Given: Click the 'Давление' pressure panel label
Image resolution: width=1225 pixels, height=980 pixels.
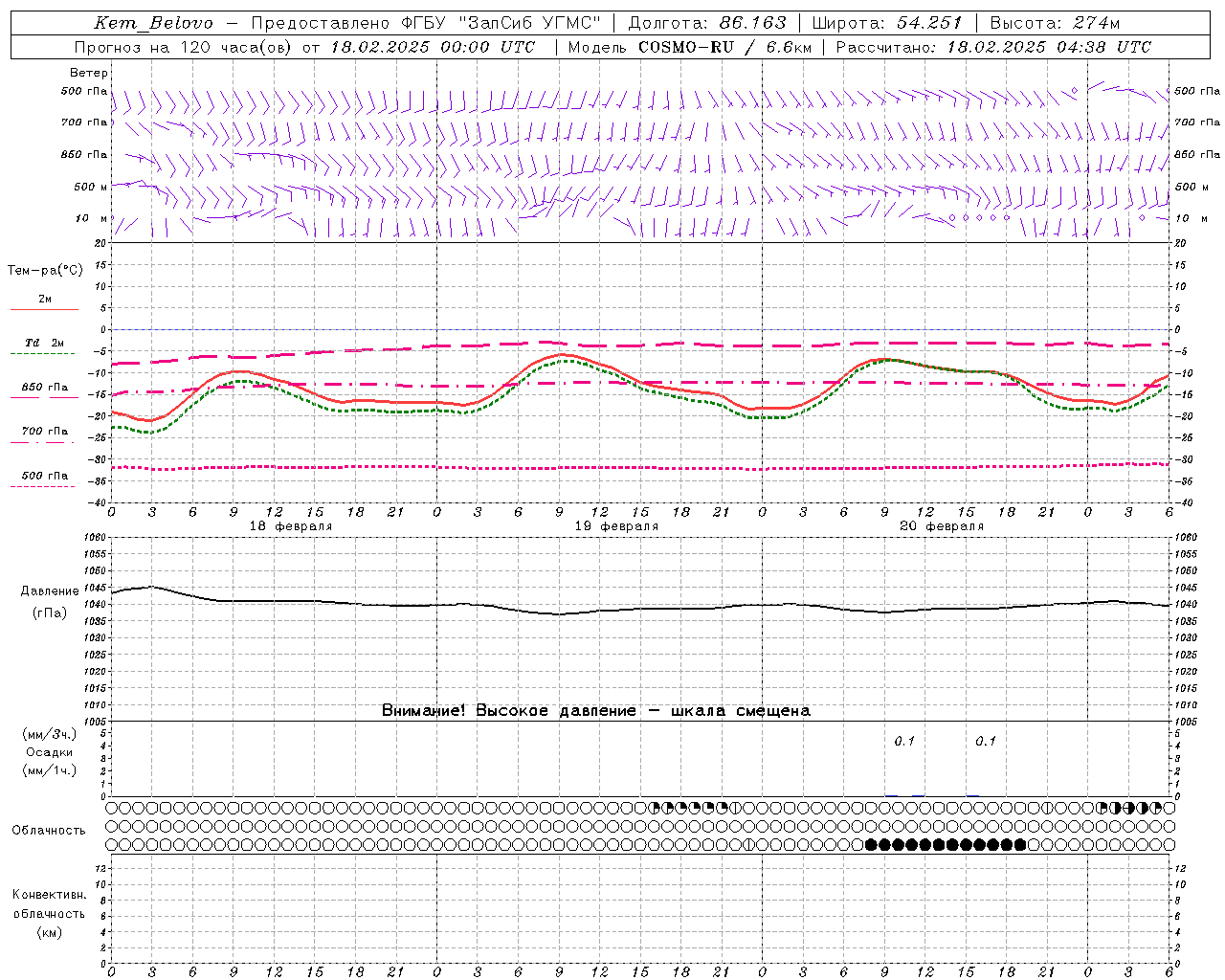Looking at the screenshot, I should tap(50, 591).
